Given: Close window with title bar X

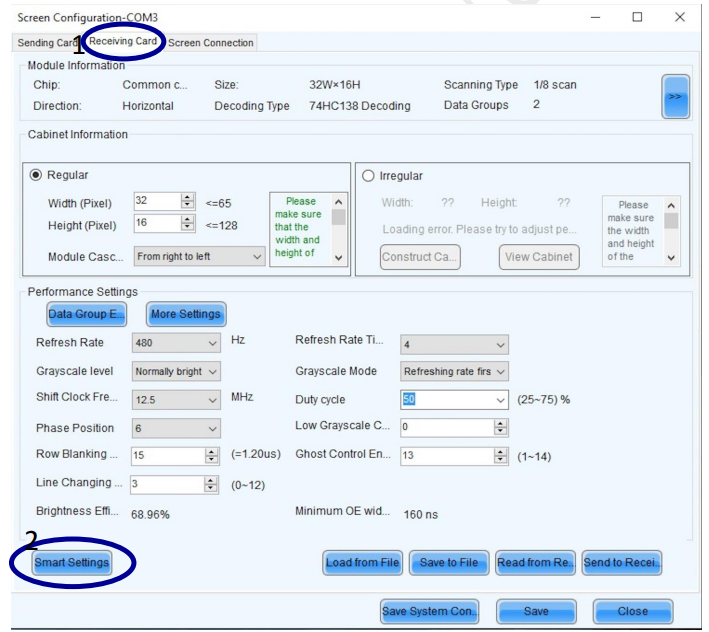Looking at the screenshot, I should tap(680, 17).
